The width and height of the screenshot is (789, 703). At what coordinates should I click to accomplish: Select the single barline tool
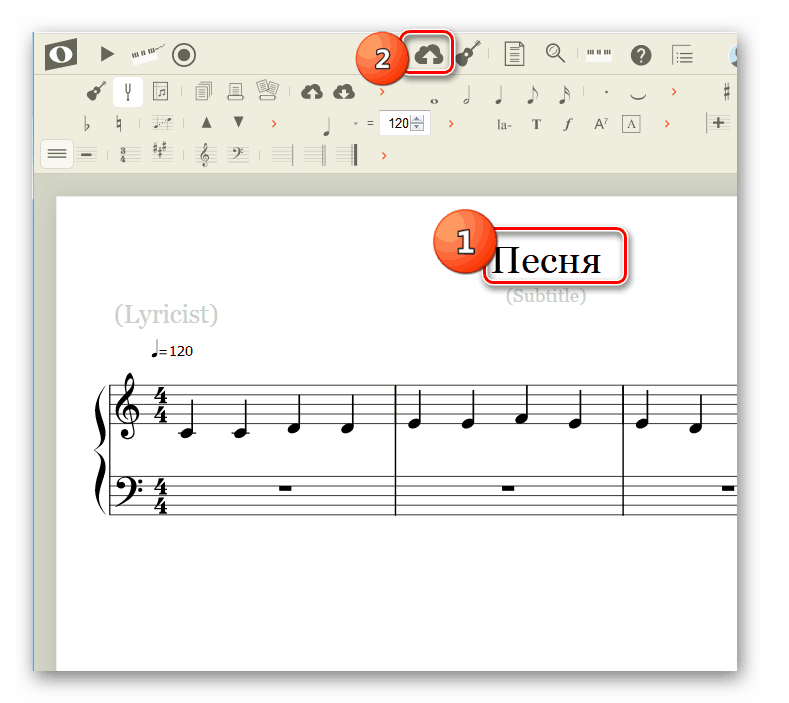click(x=282, y=155)
